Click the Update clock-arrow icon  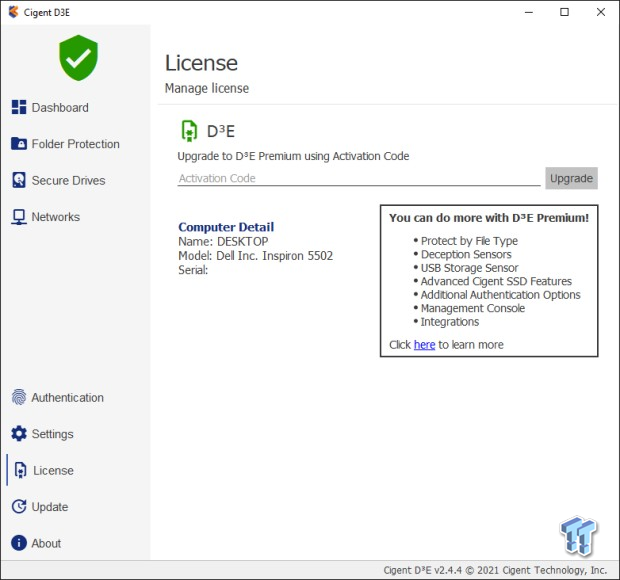click(x=19, y=506)
